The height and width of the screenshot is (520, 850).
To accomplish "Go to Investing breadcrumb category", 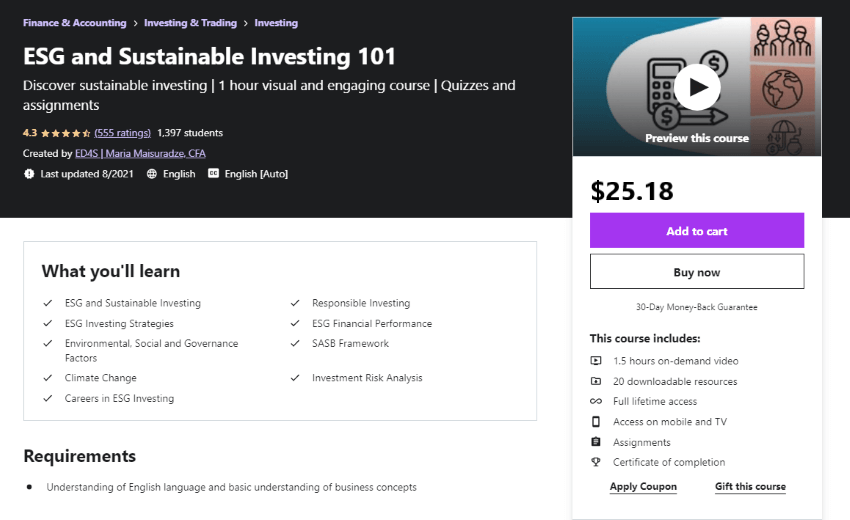I will [x=276, y=23].
